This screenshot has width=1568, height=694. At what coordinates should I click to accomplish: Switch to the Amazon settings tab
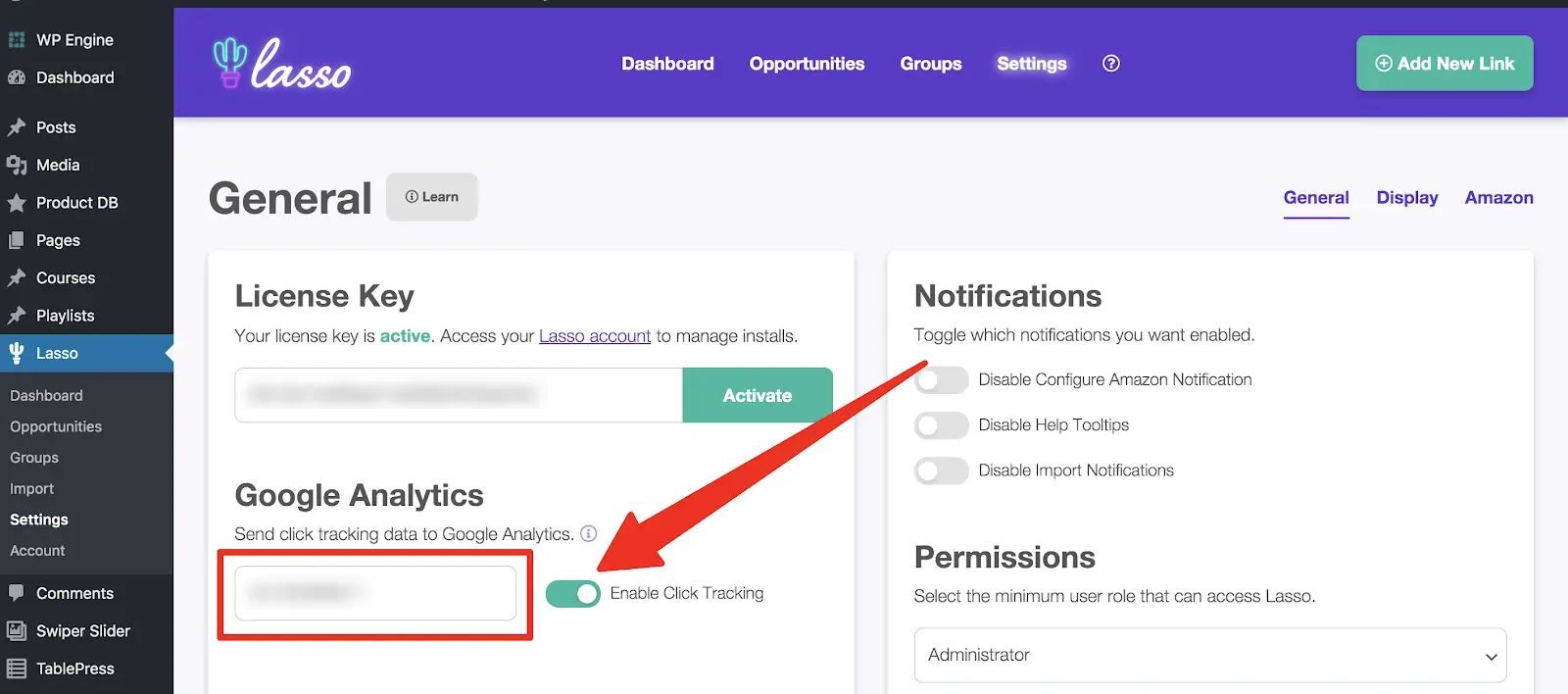(x=1499, y=198)
